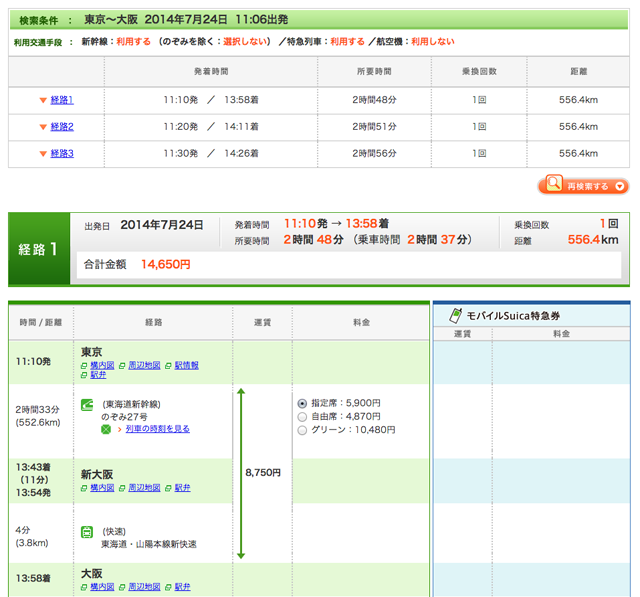This screenshot has height=597, width=640.
Task: Click the '経路' column header in the detail table
Action: [x=153, y=322]
